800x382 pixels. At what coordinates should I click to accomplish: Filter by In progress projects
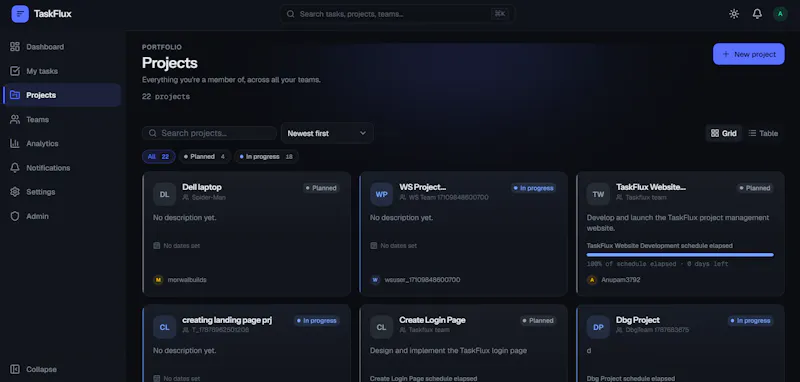[x=266, y=157]
